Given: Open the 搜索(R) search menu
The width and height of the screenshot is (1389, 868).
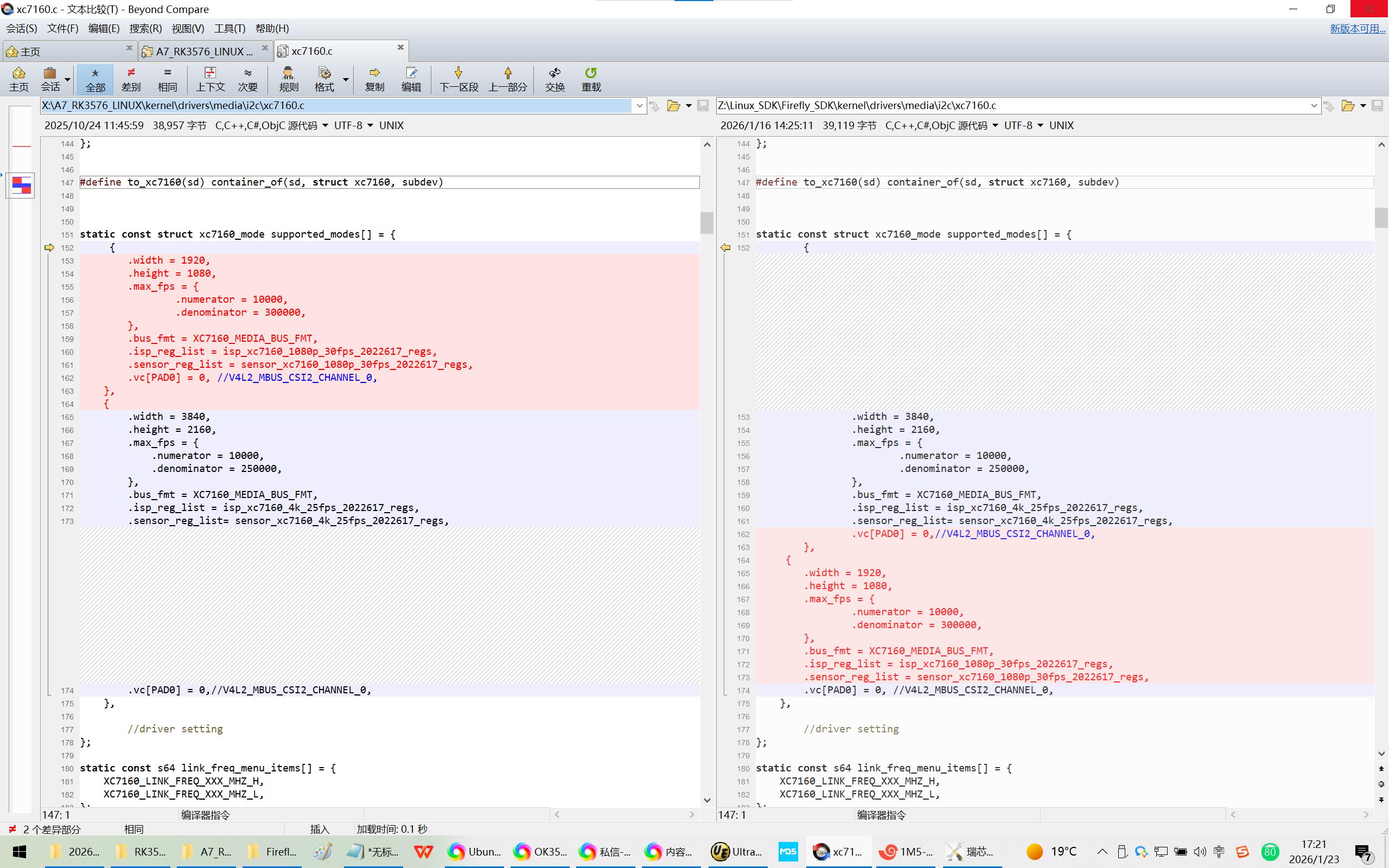Looking at the screenshot, I should 145,28.
